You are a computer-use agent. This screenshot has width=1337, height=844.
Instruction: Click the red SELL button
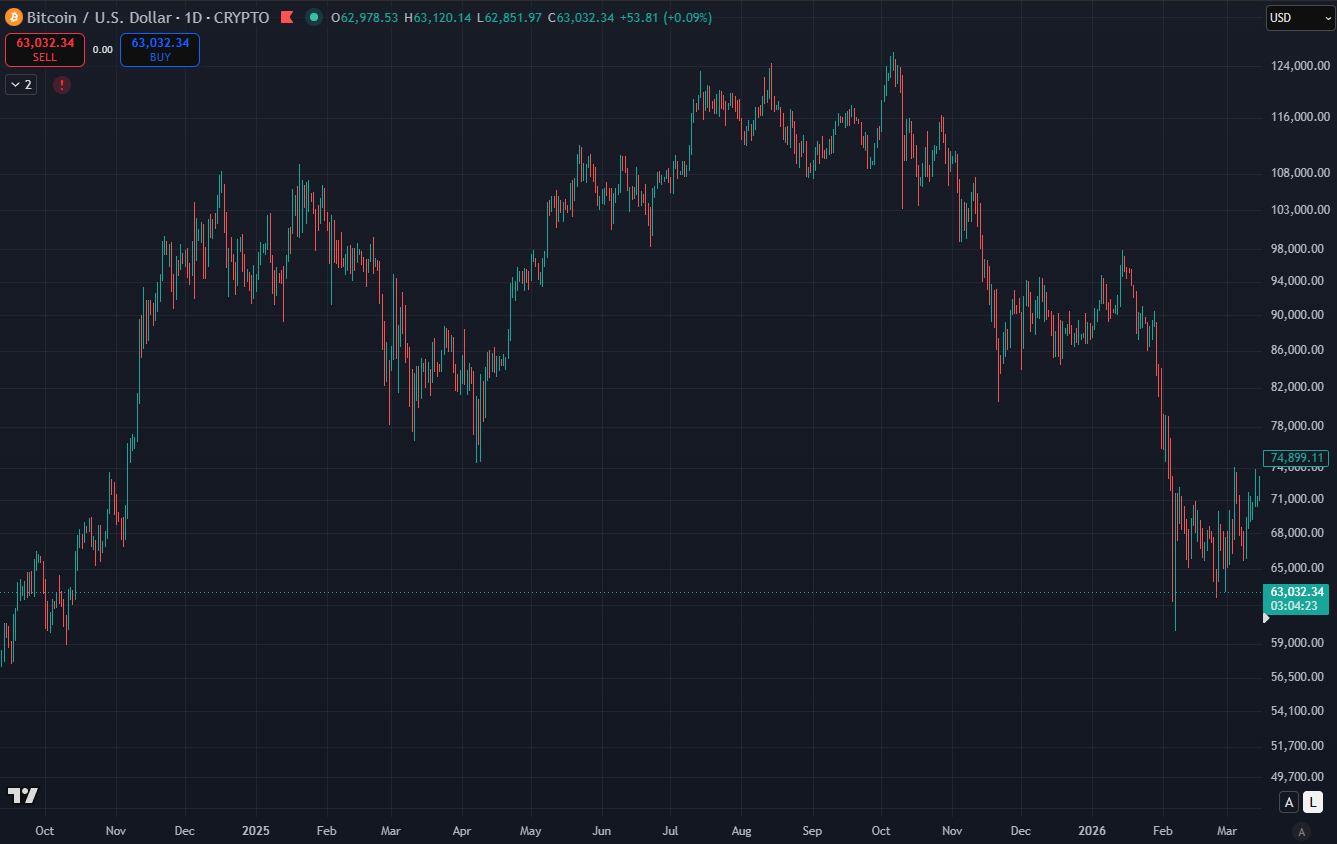(45, 50)
